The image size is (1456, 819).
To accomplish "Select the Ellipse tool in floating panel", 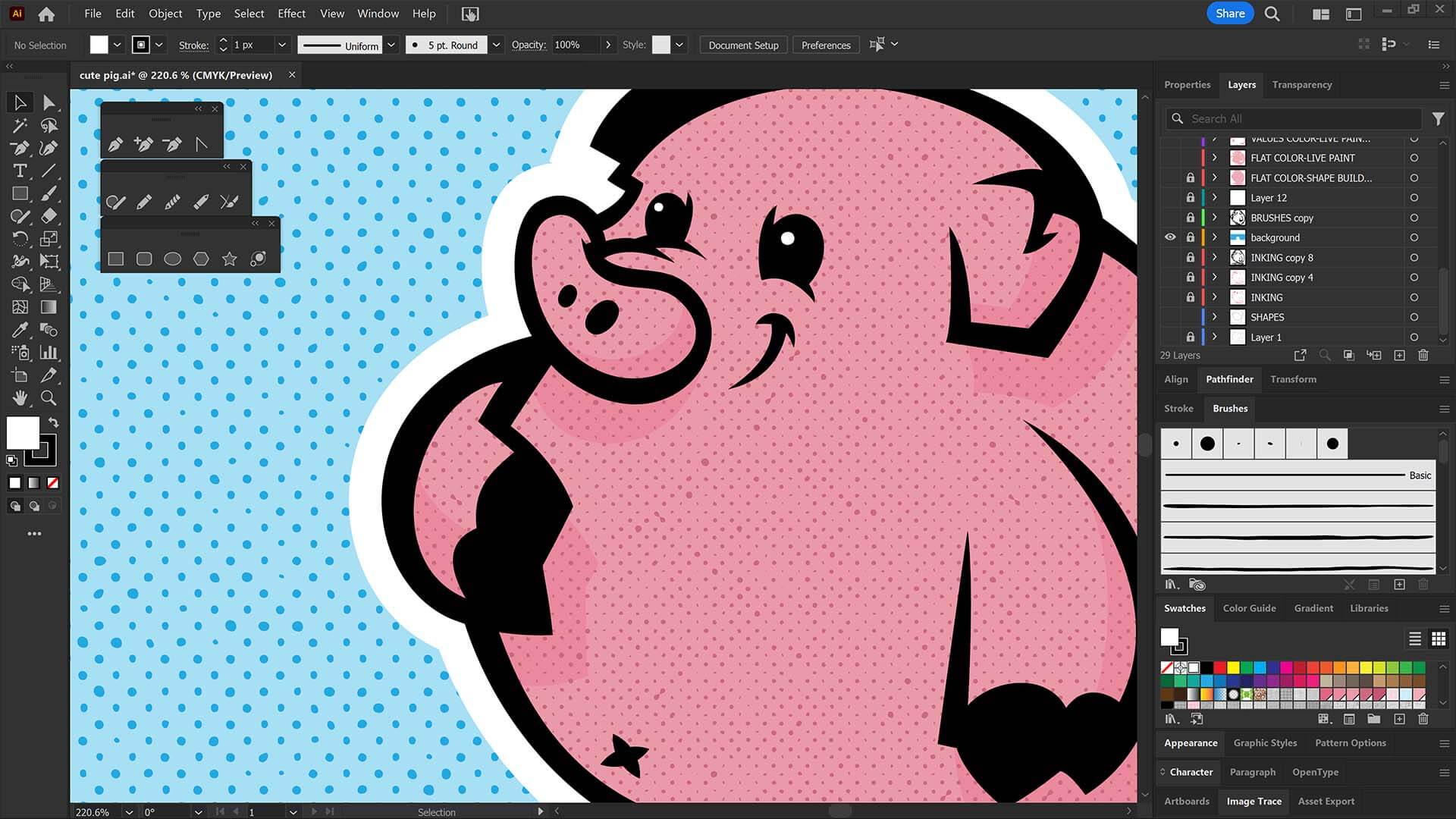I will 173,259.
